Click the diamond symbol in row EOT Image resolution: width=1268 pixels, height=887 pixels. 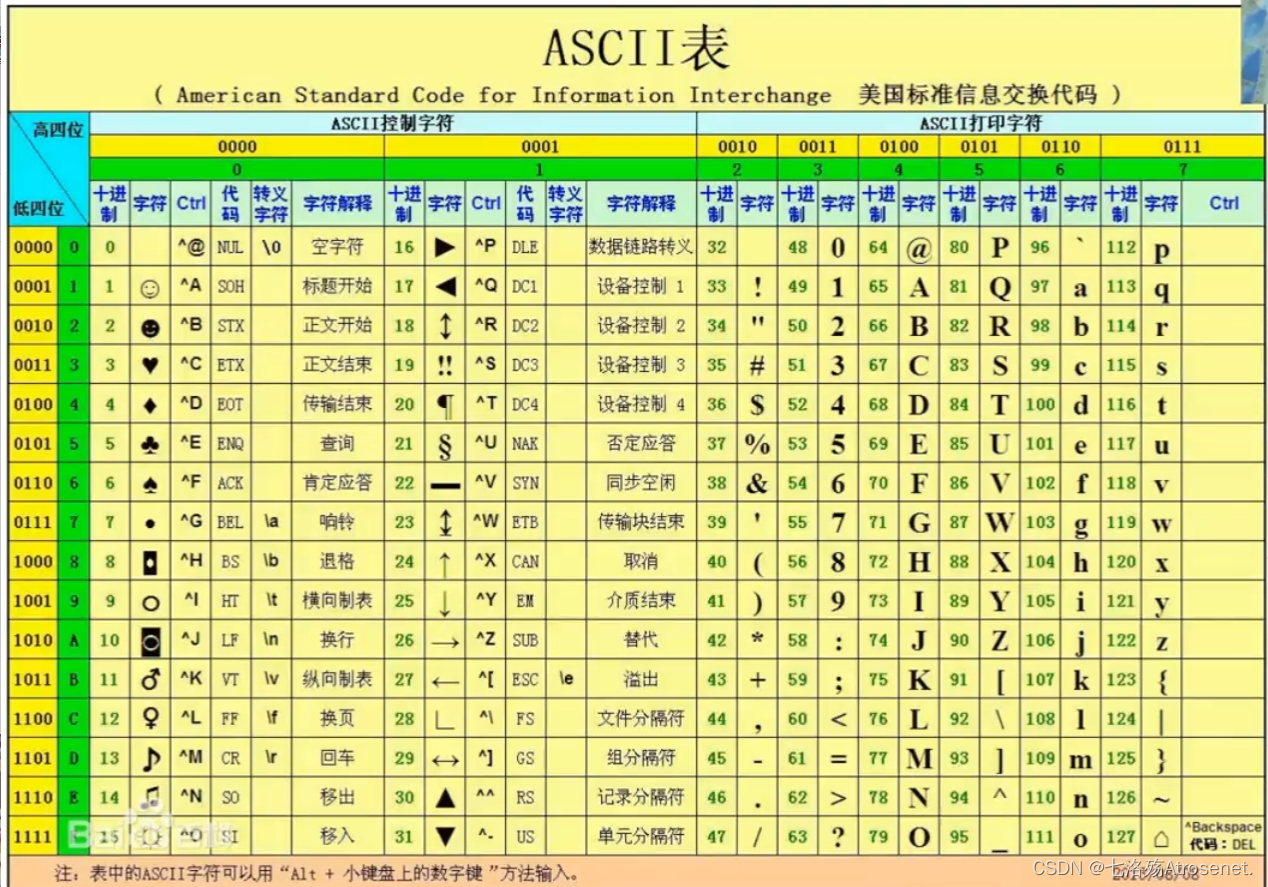pos(150,405)
